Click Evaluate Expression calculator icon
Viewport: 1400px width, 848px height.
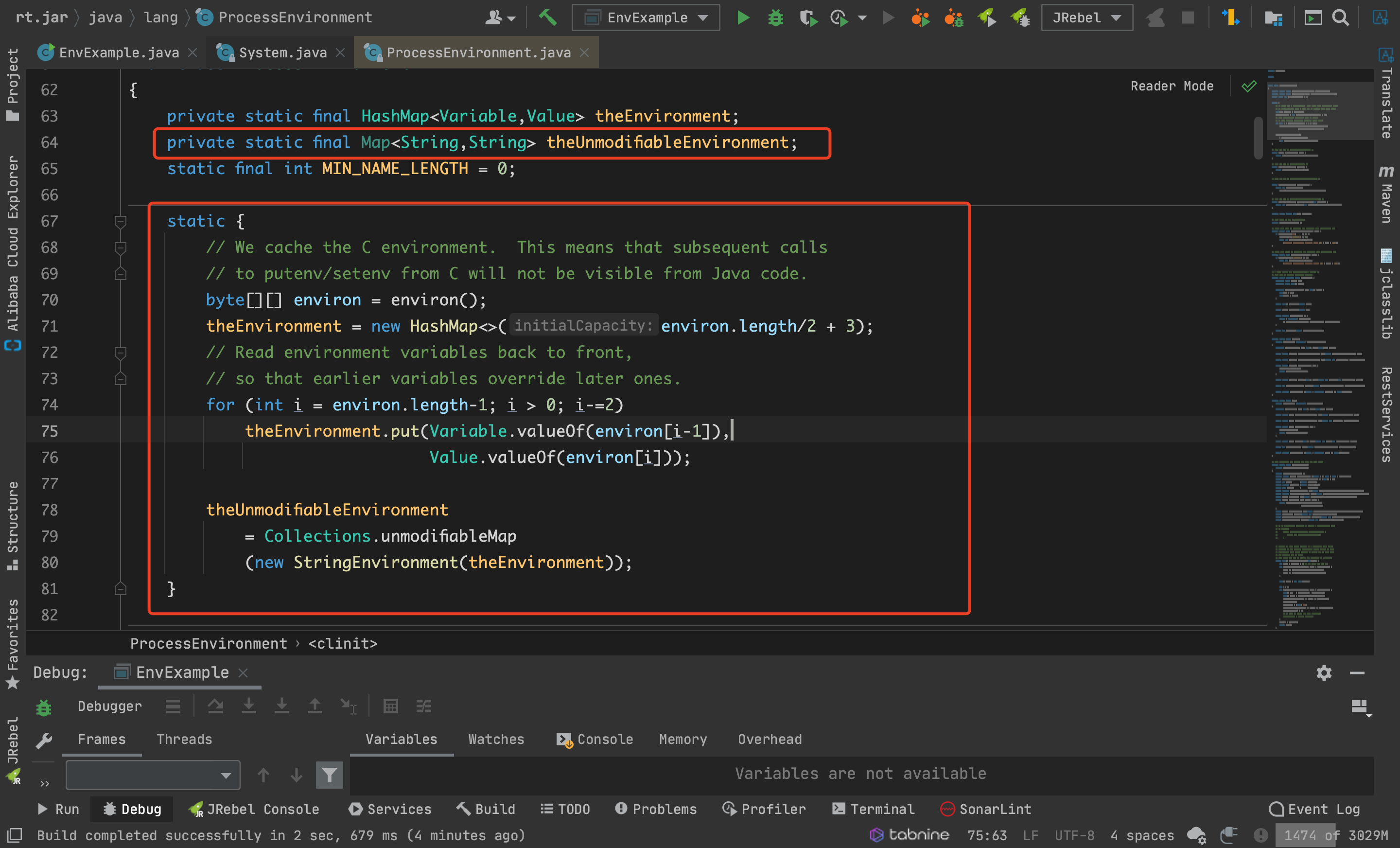[390, 707]
